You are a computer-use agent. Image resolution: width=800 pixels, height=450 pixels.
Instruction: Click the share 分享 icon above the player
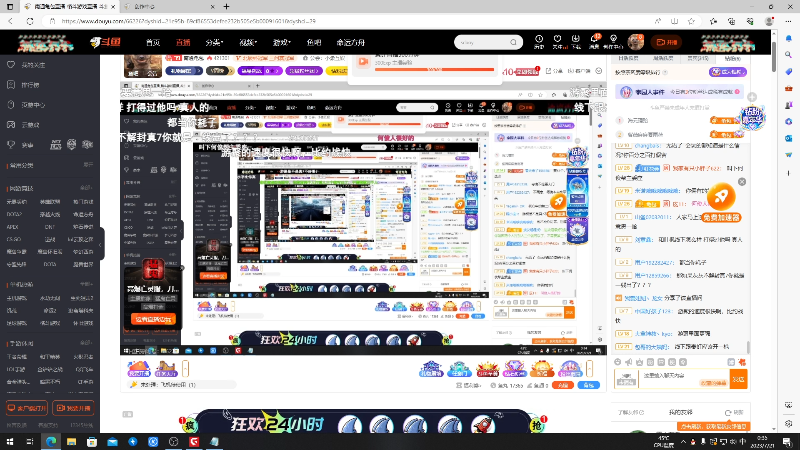point(554,71)
